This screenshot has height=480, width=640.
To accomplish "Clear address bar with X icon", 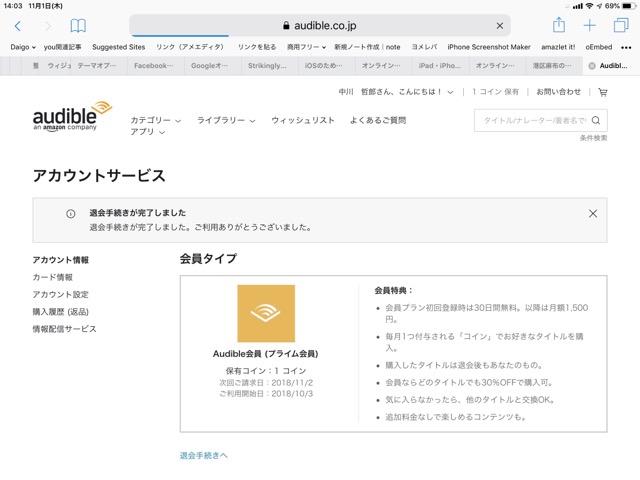I will click(500, 26).
